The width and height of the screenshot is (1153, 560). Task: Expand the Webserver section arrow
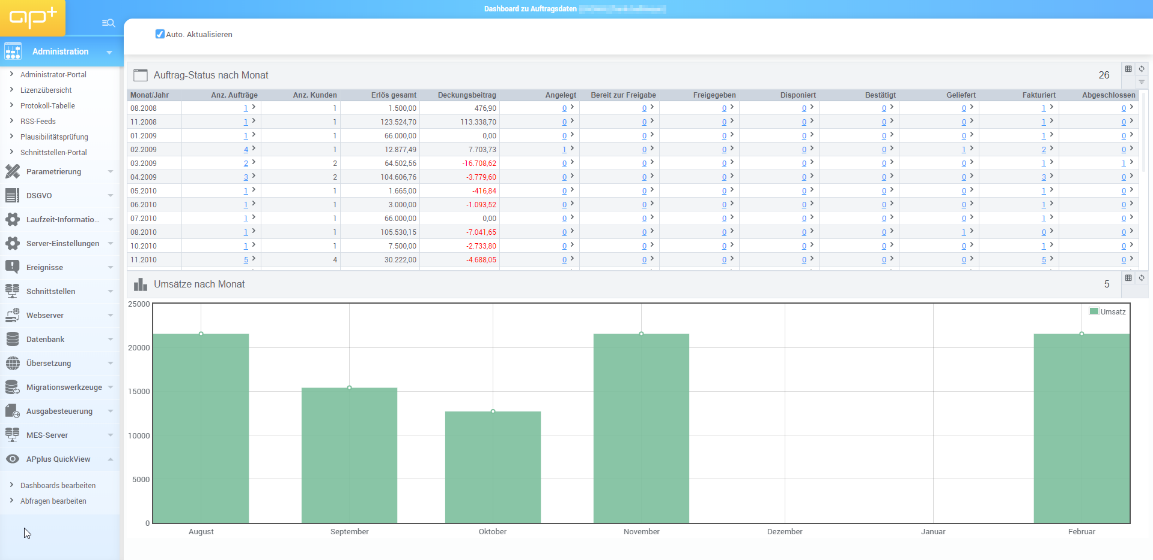[110, 315]
